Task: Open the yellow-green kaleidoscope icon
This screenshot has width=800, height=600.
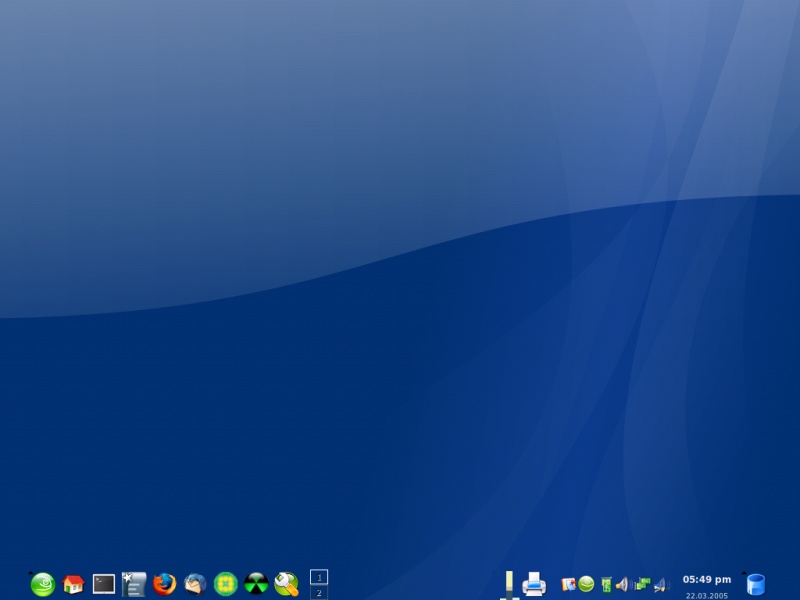Action: 226,584
